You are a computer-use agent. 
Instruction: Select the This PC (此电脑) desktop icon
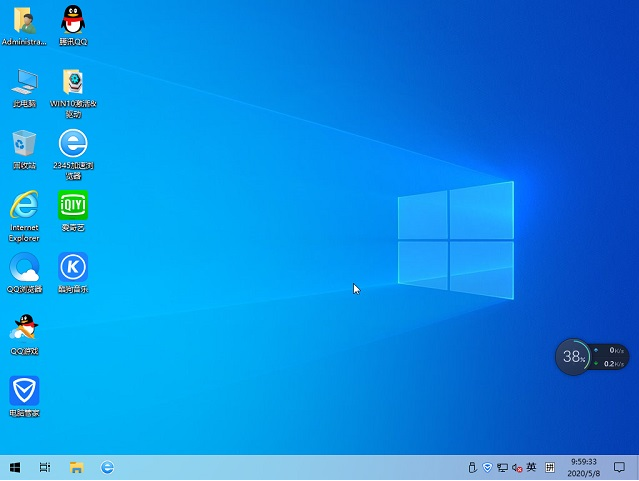[24, 83]
